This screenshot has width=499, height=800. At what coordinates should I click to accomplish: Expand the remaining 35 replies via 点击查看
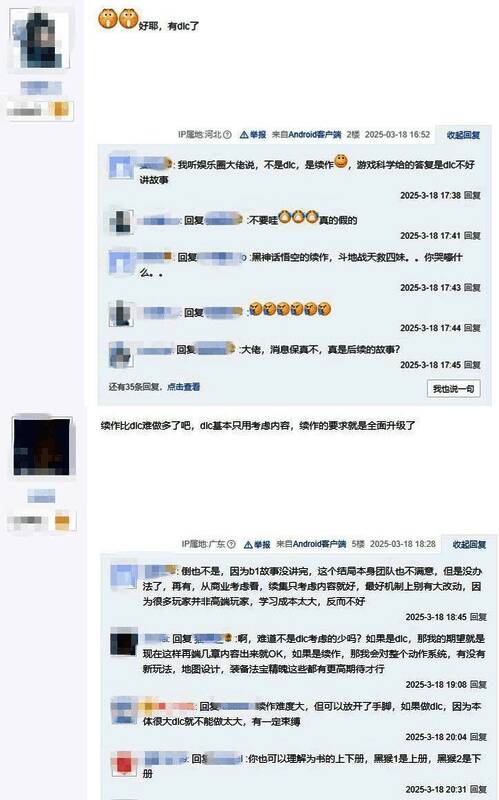click(184, 387)
